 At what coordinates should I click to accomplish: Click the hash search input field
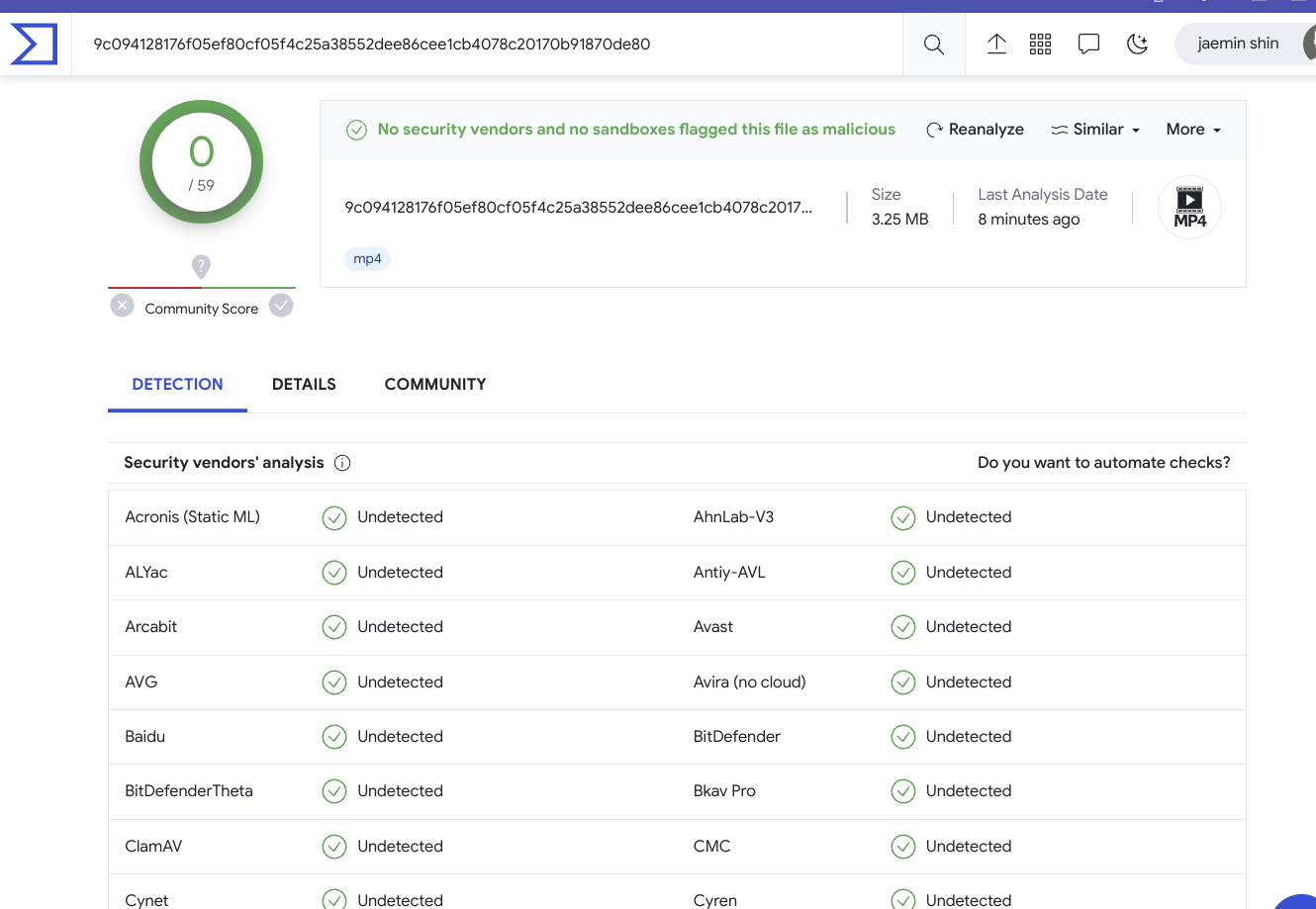(x=487, y=44)
